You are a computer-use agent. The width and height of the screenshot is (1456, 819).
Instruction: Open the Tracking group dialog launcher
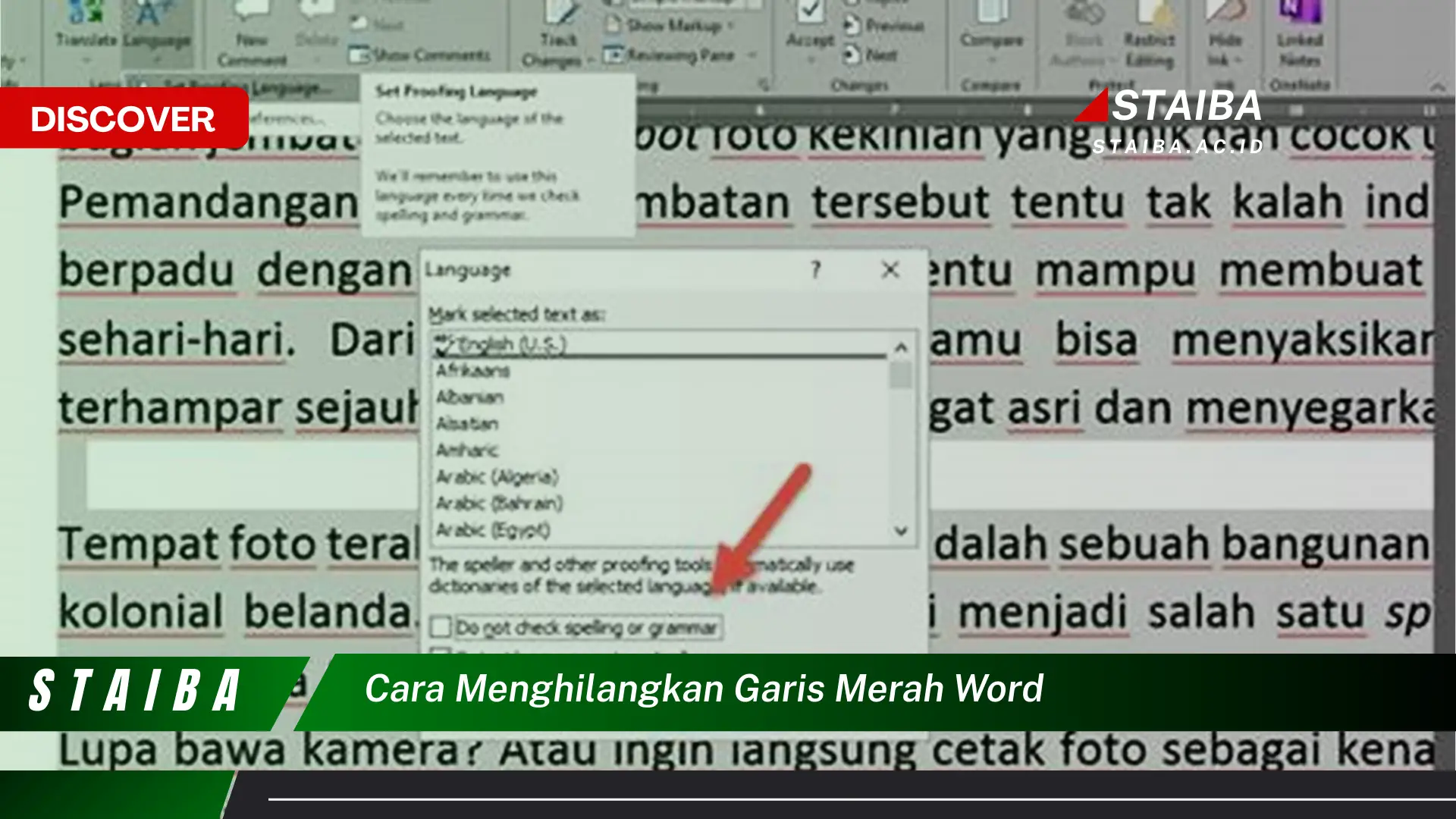point(764,83)
